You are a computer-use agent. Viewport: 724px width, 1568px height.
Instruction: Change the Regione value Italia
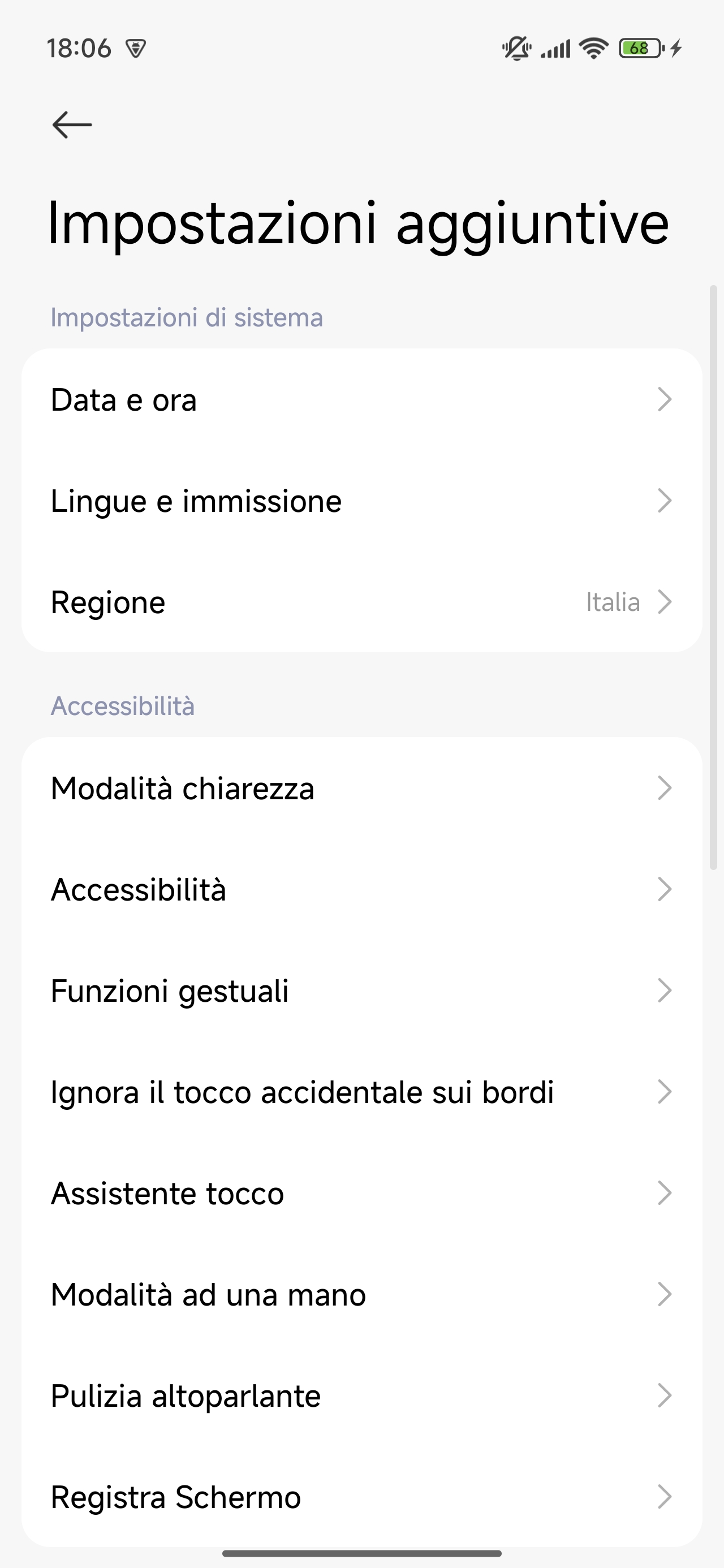tap(613, 602)
